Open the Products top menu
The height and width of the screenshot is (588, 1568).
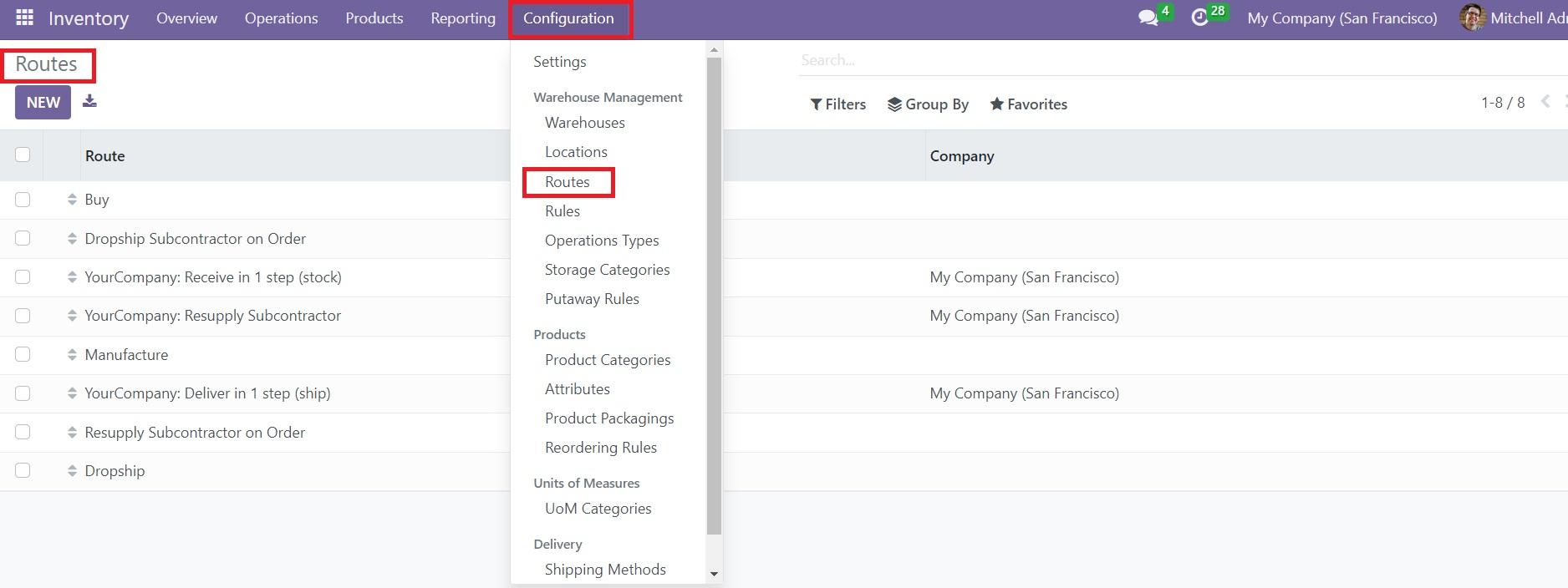pyautogui.click(x=374, y=18)
